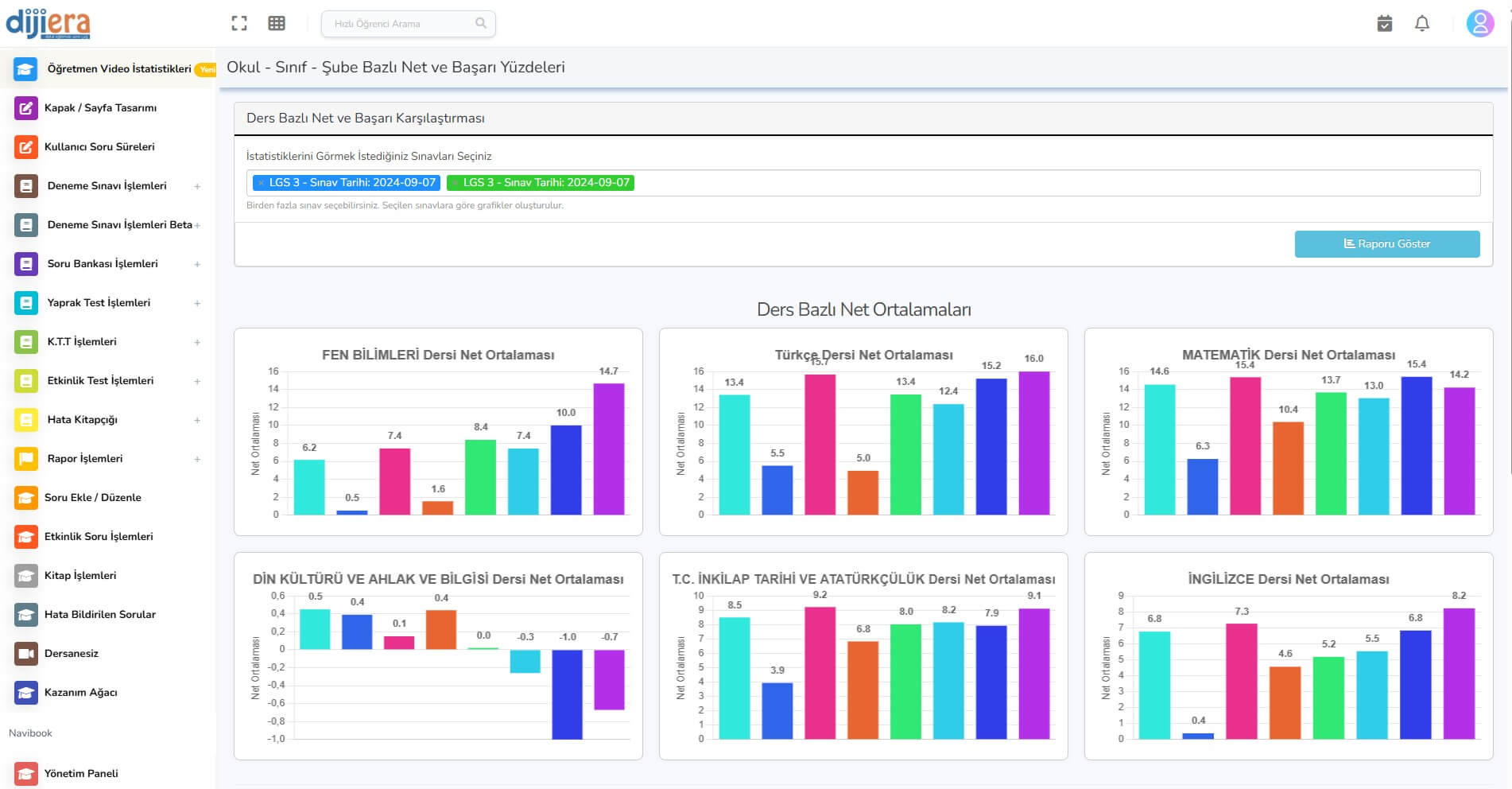Expand Soru Bankası İşlemleri submenu
The width and height of the screenshot is (1512, 789).
click(197, 264)
